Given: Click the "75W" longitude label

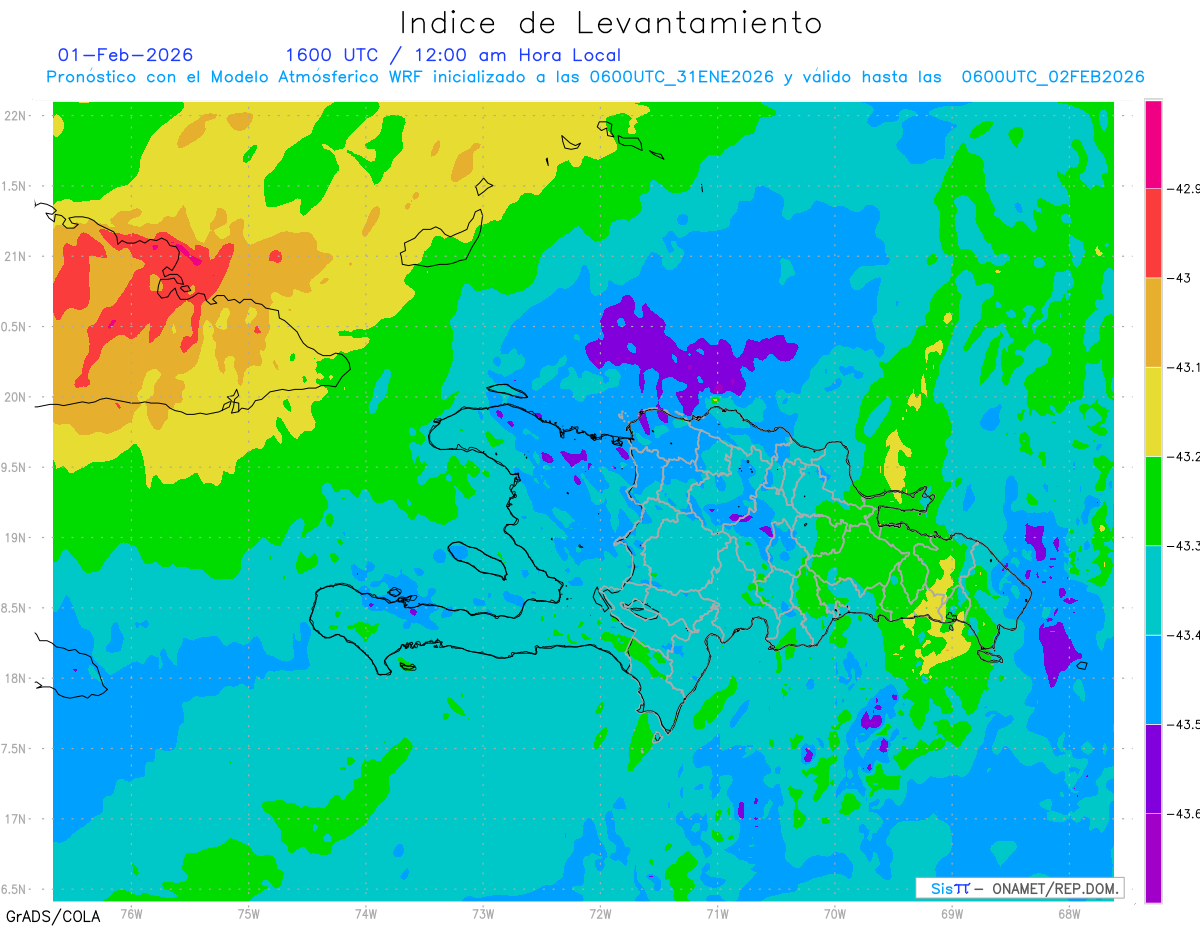Looking at the screenshot, I should pyautogui.click(x=249, y=912).
